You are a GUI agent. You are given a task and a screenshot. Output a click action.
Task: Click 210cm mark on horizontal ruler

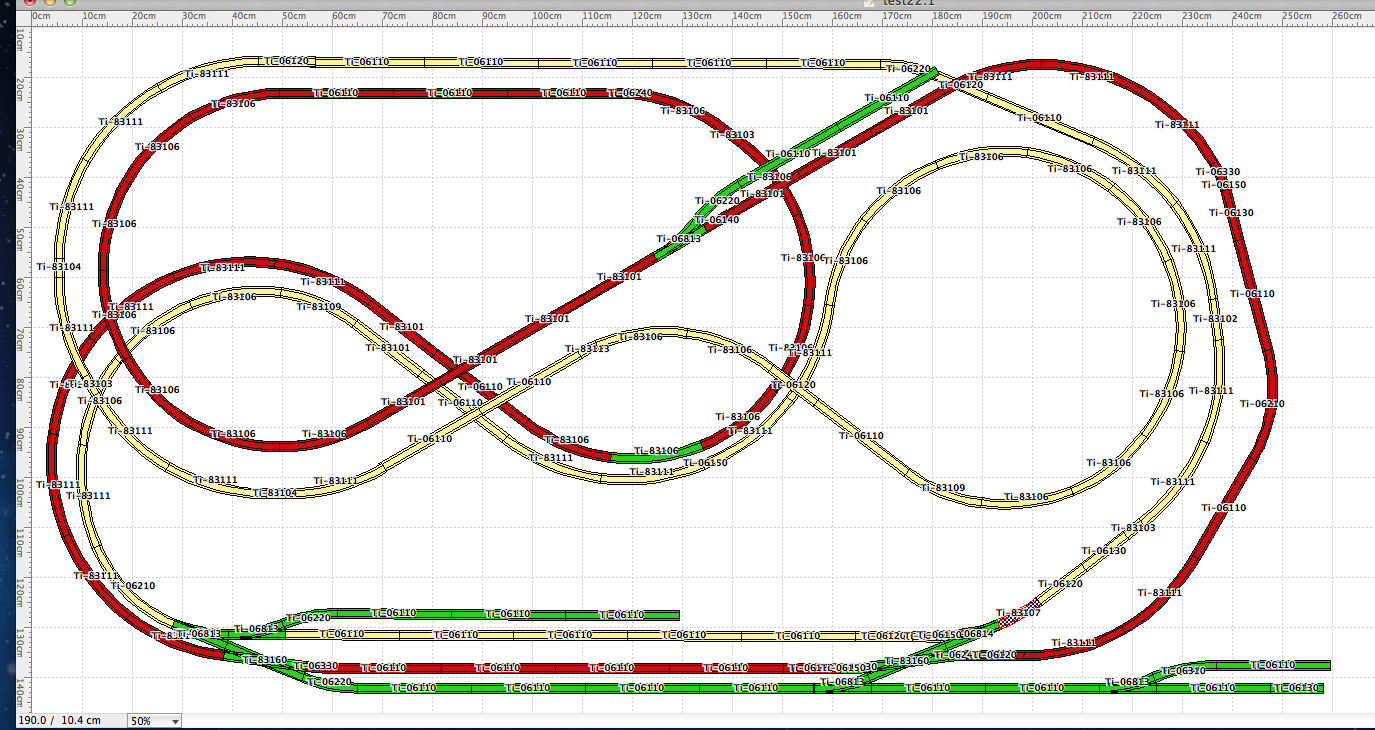coord(1098,16)
